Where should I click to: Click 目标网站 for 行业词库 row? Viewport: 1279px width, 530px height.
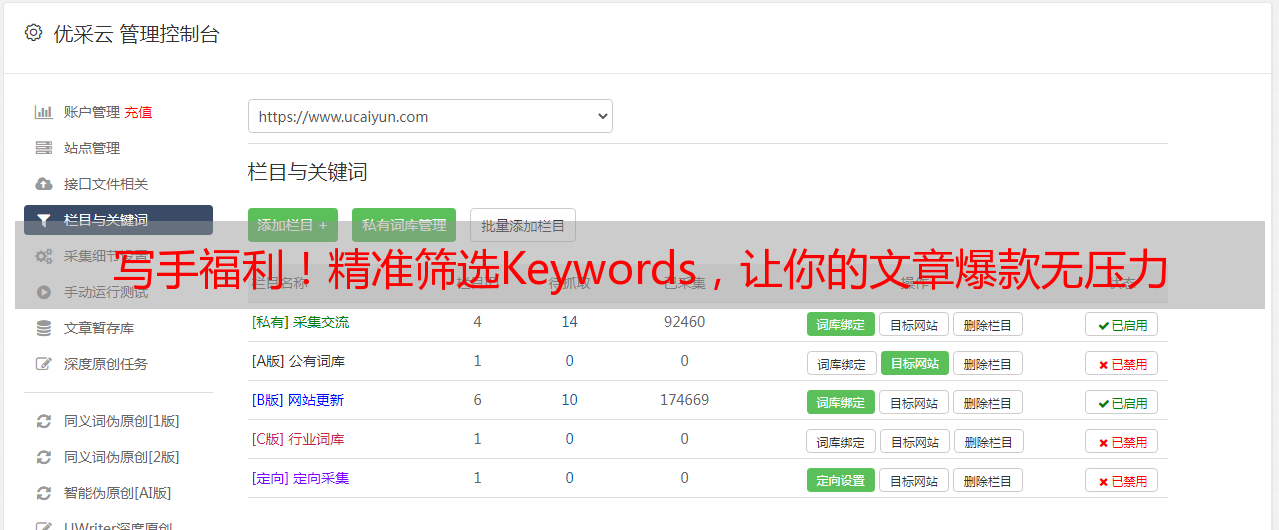click(915, 441)
